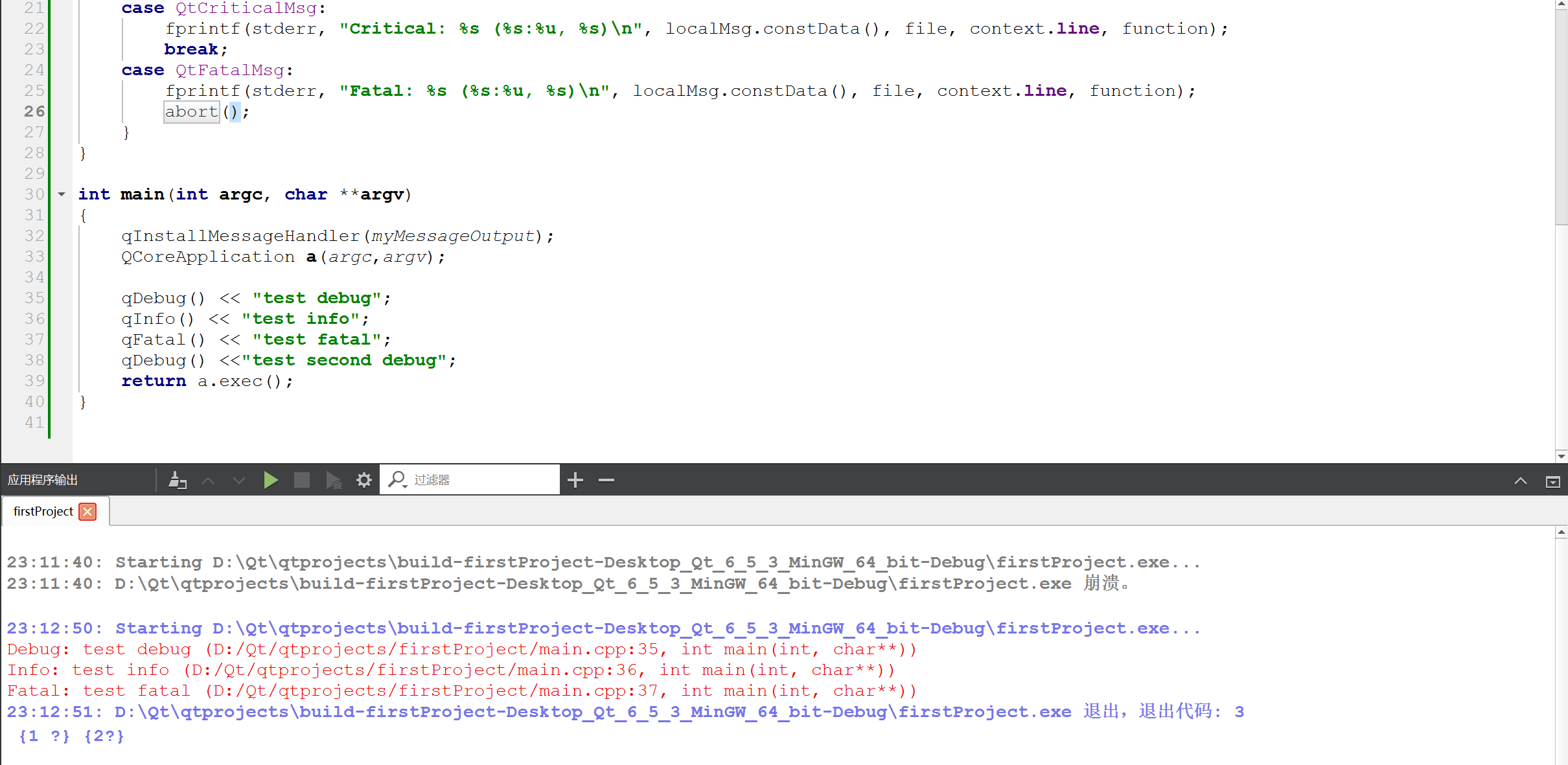Click the scroll-down arrow of the editor scrollbar
Image resolution: width=1568 pixels, height=765 pixels.
click(x=1561, y=456)
